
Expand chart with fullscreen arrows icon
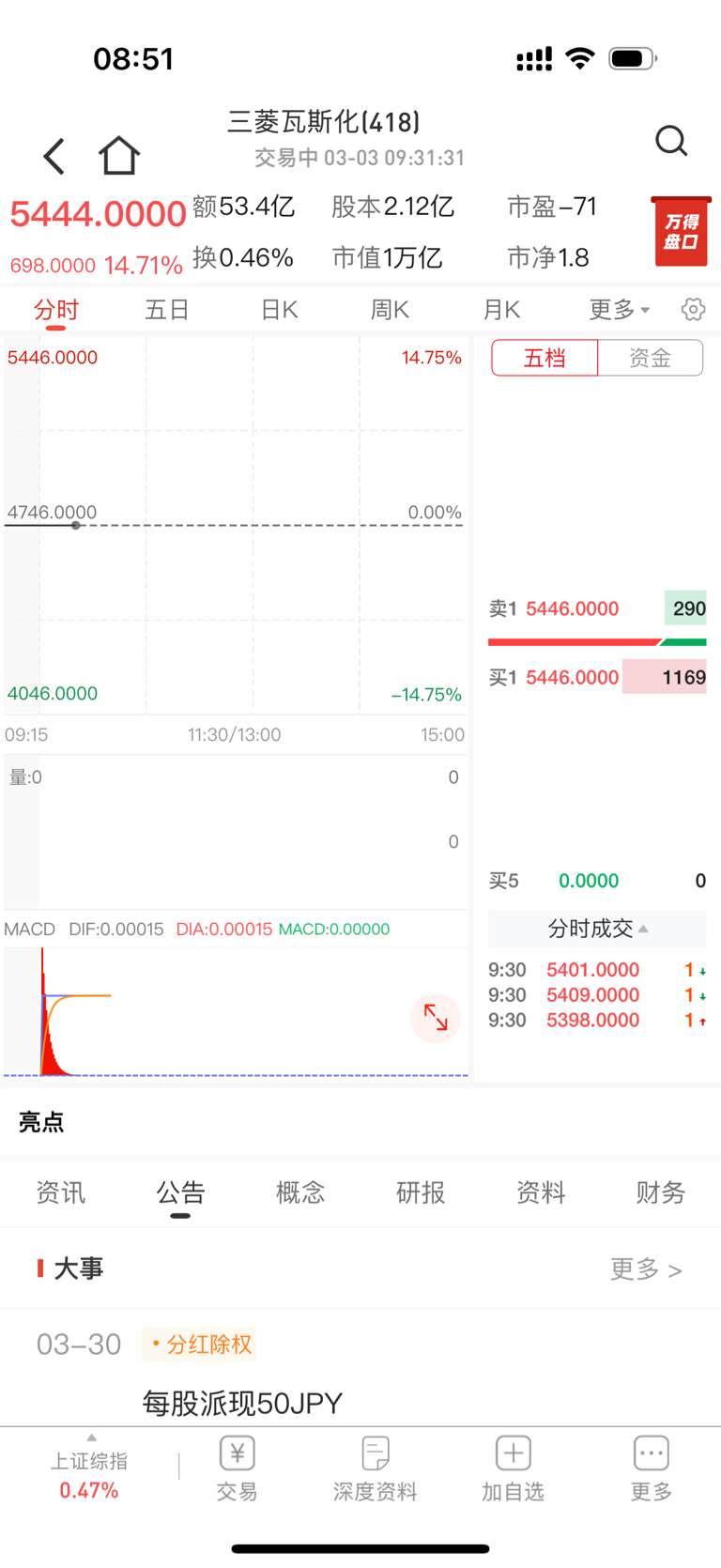coord(436,1018)
